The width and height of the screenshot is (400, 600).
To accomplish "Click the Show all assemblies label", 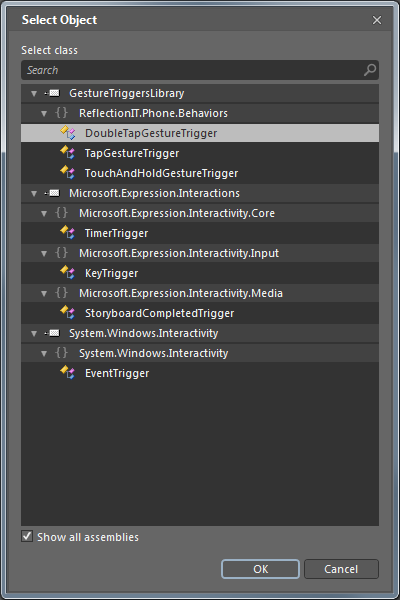I will [88, 537].
